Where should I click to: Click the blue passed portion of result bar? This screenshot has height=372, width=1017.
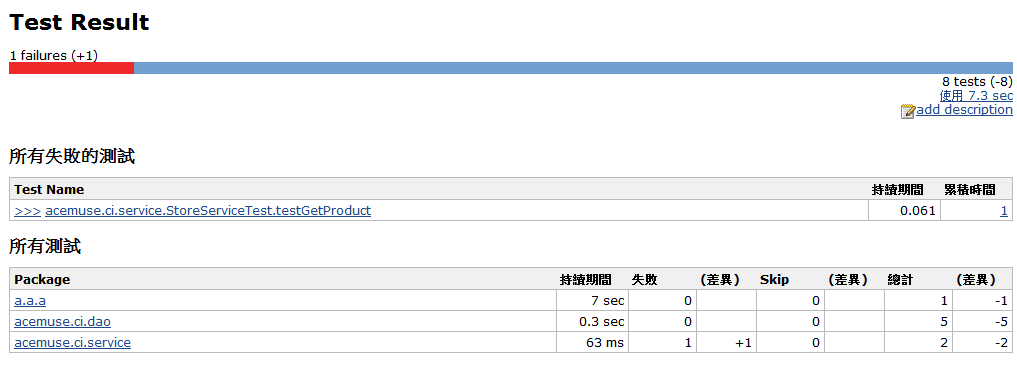click(573, 68)
